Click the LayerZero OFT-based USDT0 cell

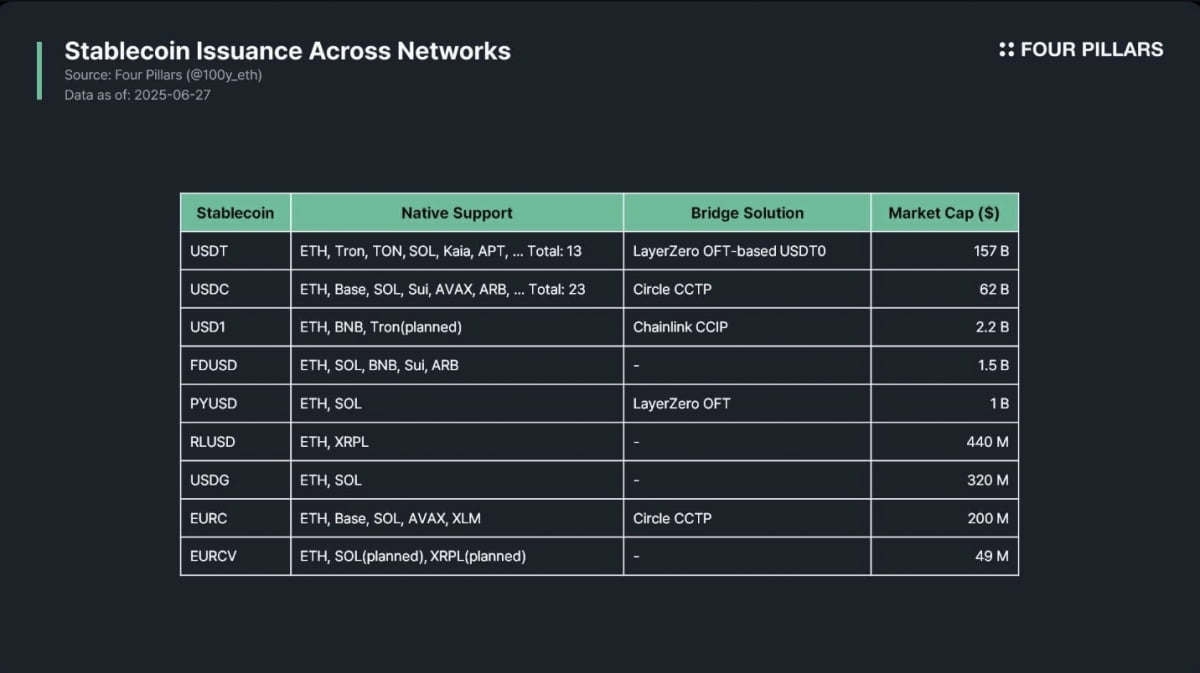729,251
